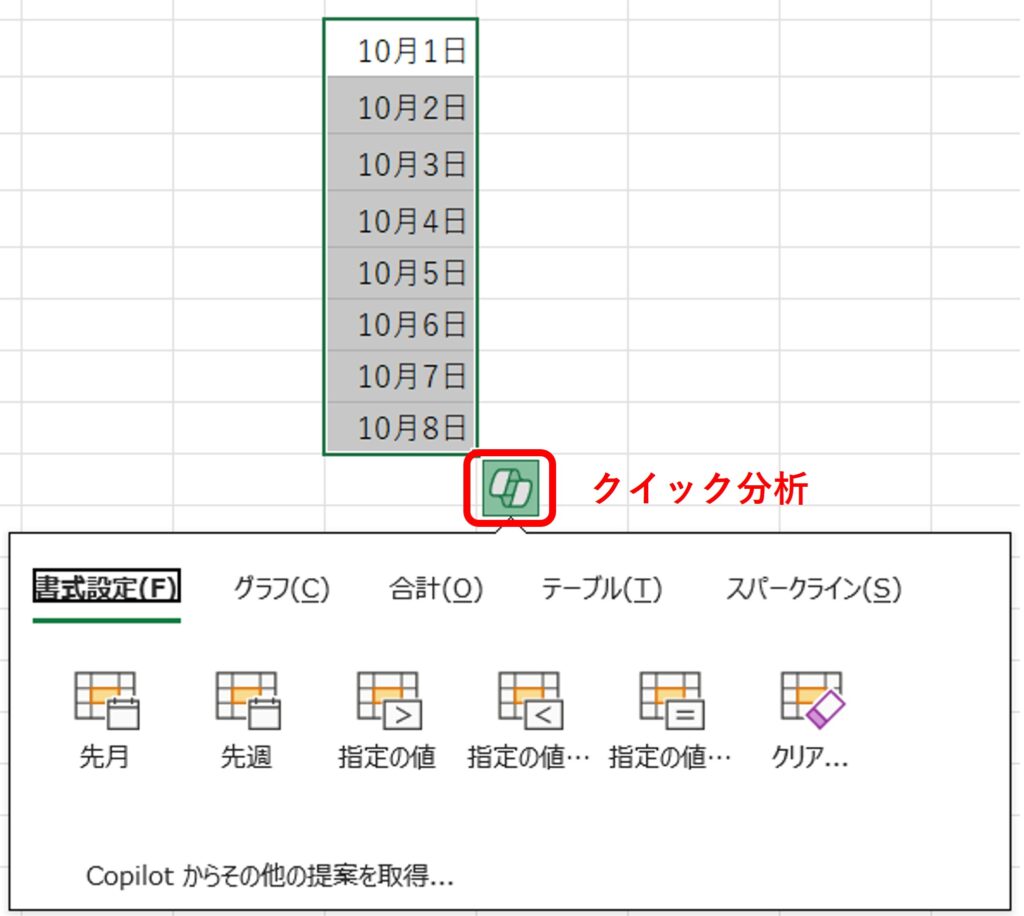Go to the テーブル(T) tab

click(x=601, y=589)
